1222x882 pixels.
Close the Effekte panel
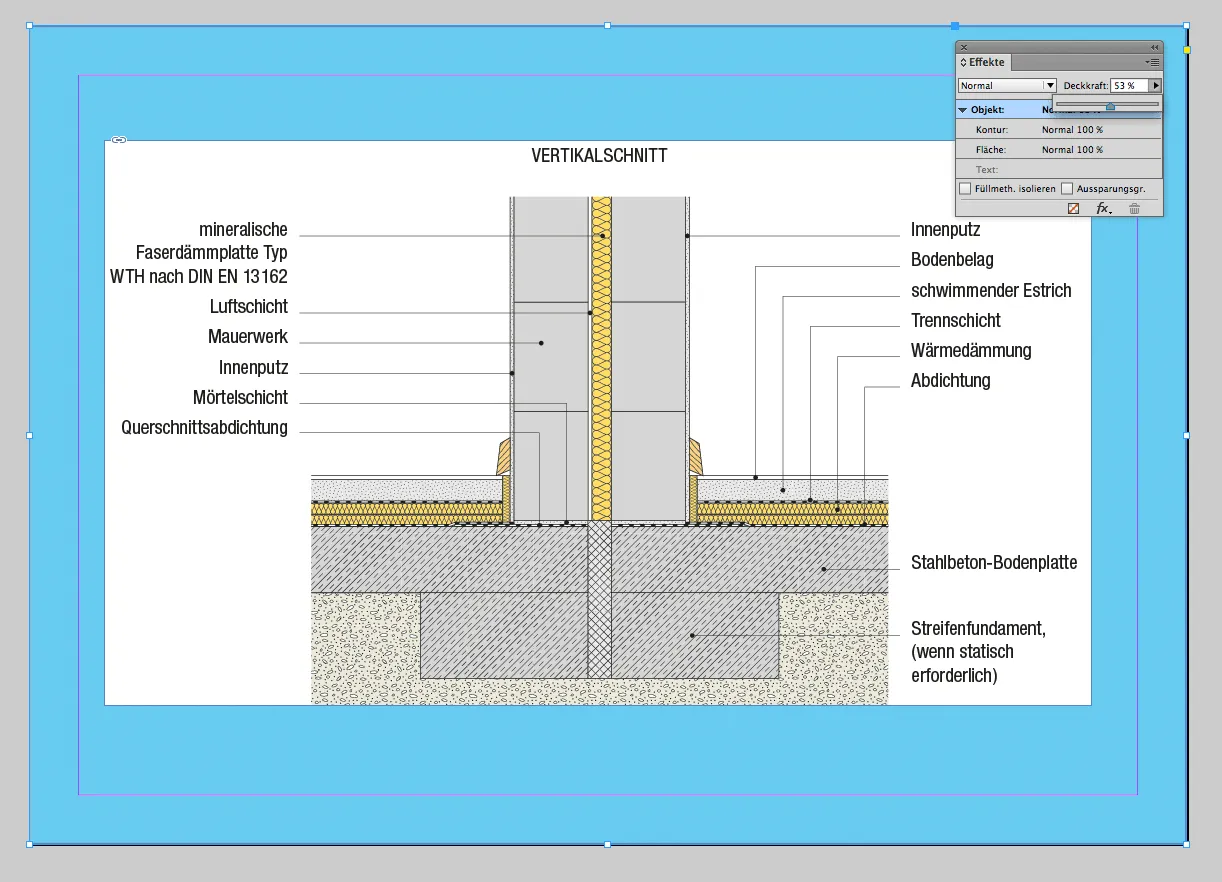click(x=963, y=47)
